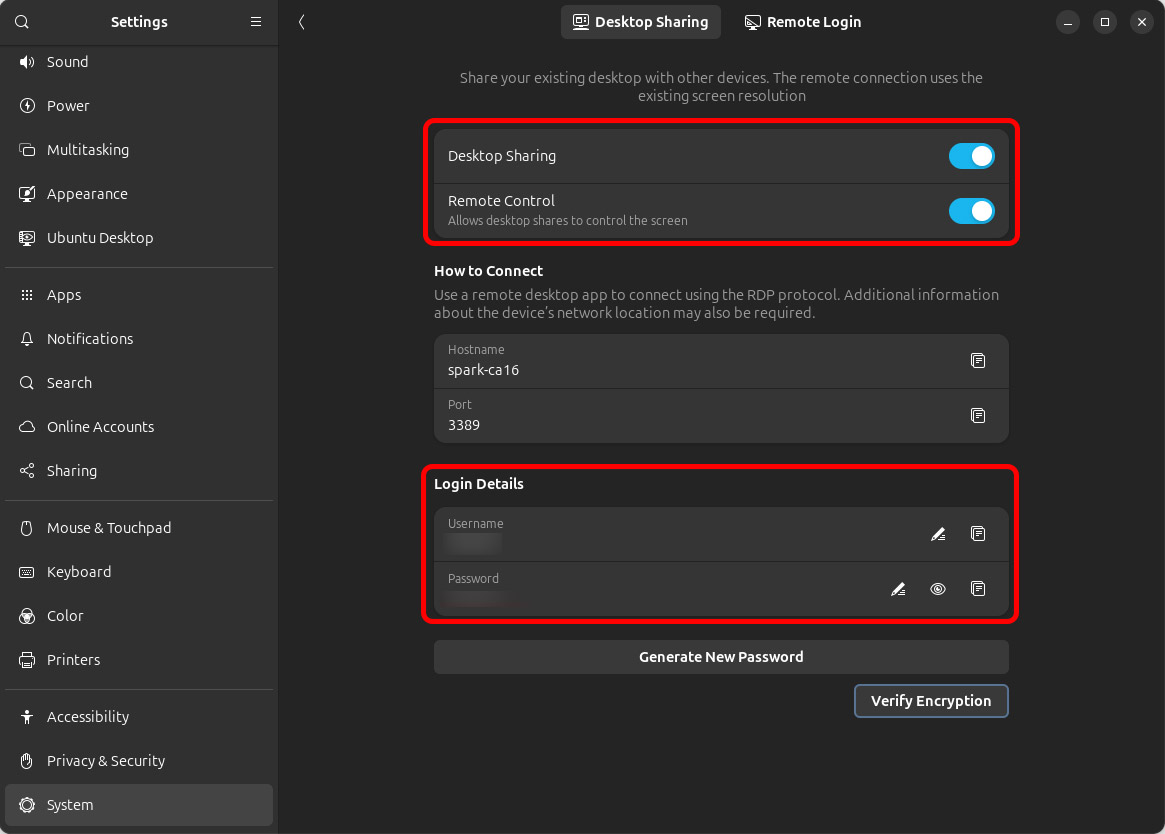Open Sharing settings

[x=139, y=471]
